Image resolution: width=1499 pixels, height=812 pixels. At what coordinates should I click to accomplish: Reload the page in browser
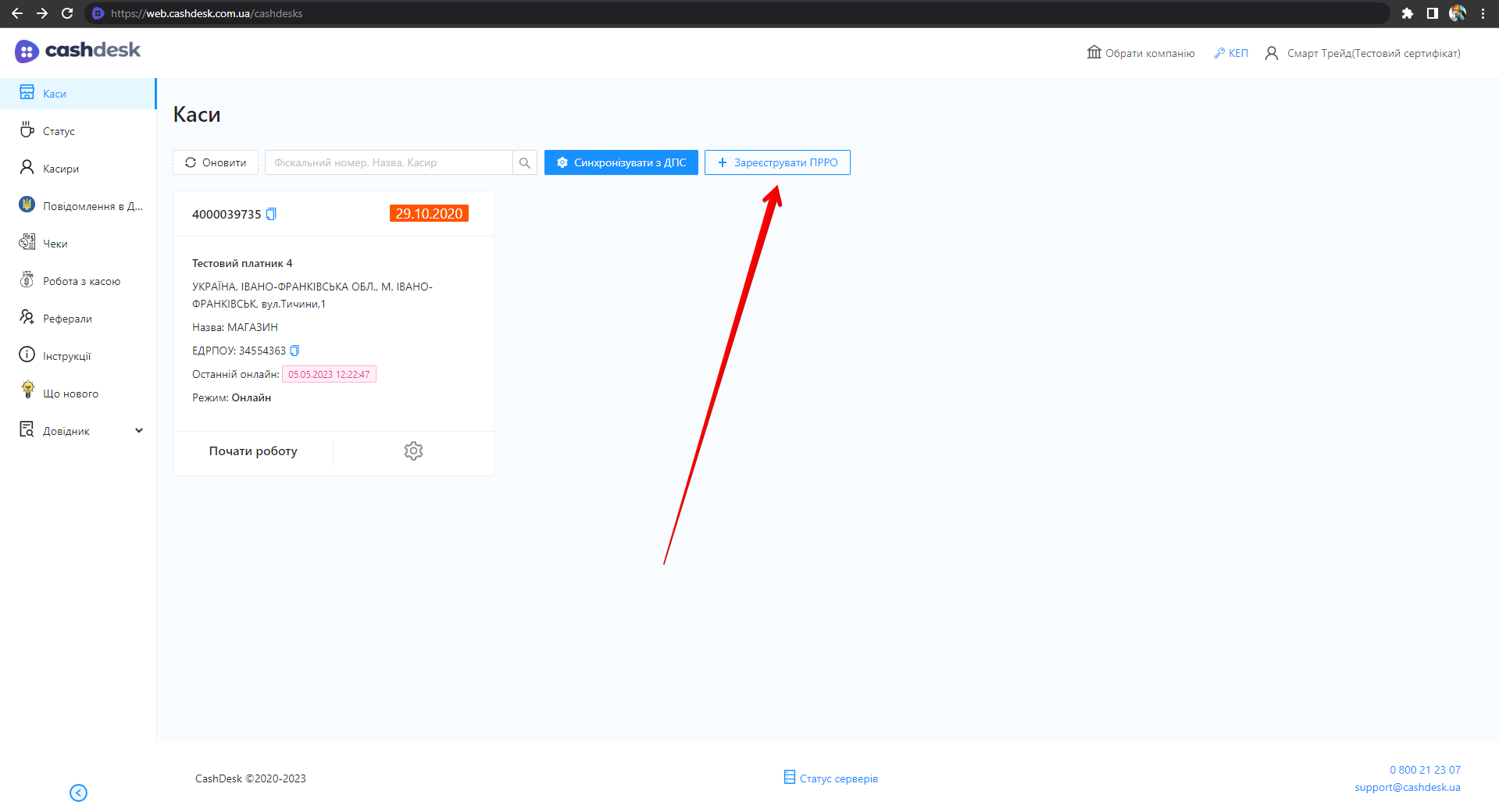(x=67, y=13)
